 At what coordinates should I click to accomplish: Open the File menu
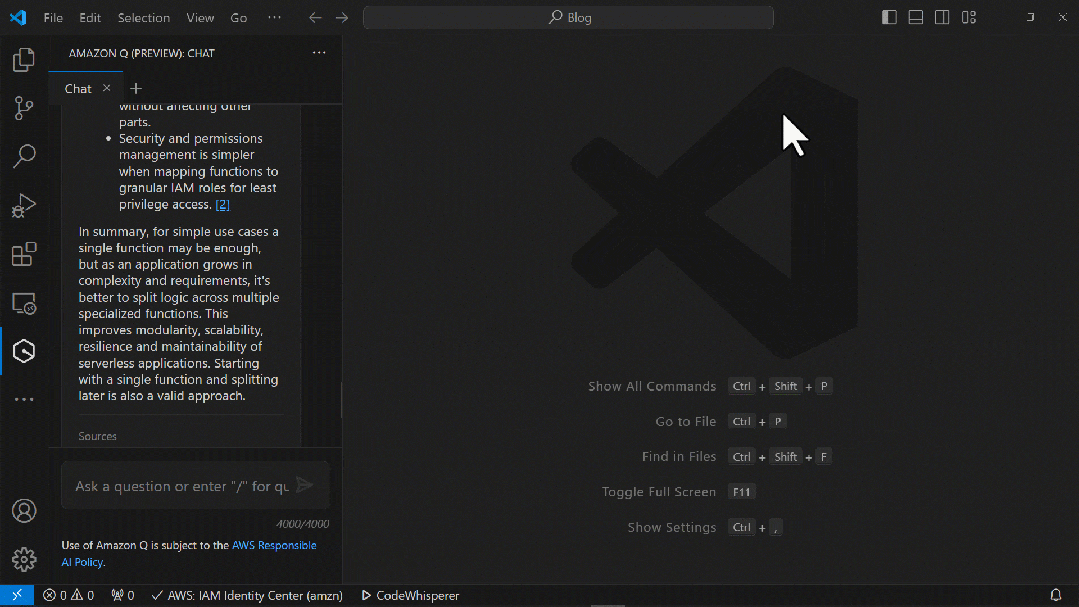[53, 17]
